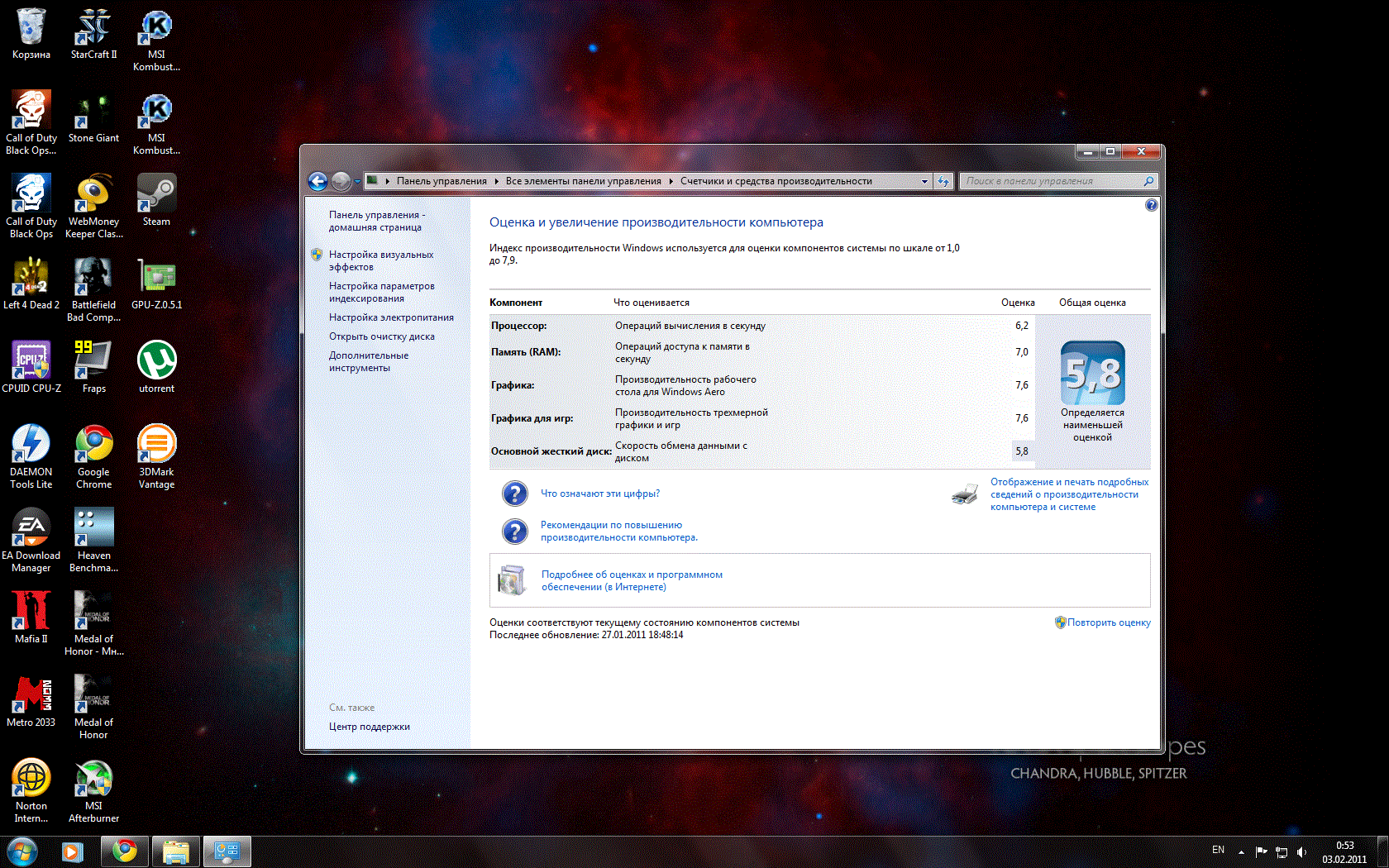This screenshot has width=1389, height=868.
Task: Open Рекомендации по повышению производительности link
Action: [x=618, y=531]
